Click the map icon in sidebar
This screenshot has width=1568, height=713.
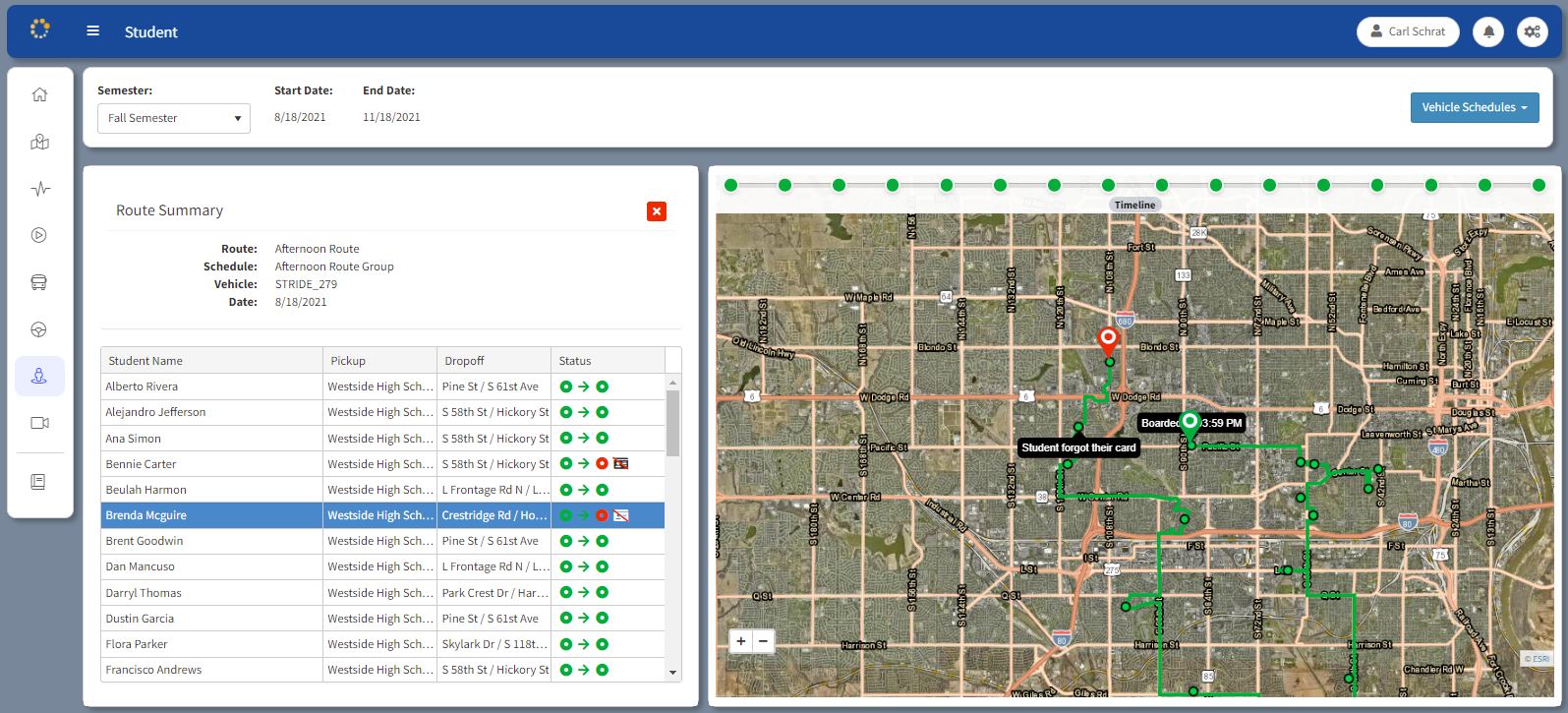[39, 143]
